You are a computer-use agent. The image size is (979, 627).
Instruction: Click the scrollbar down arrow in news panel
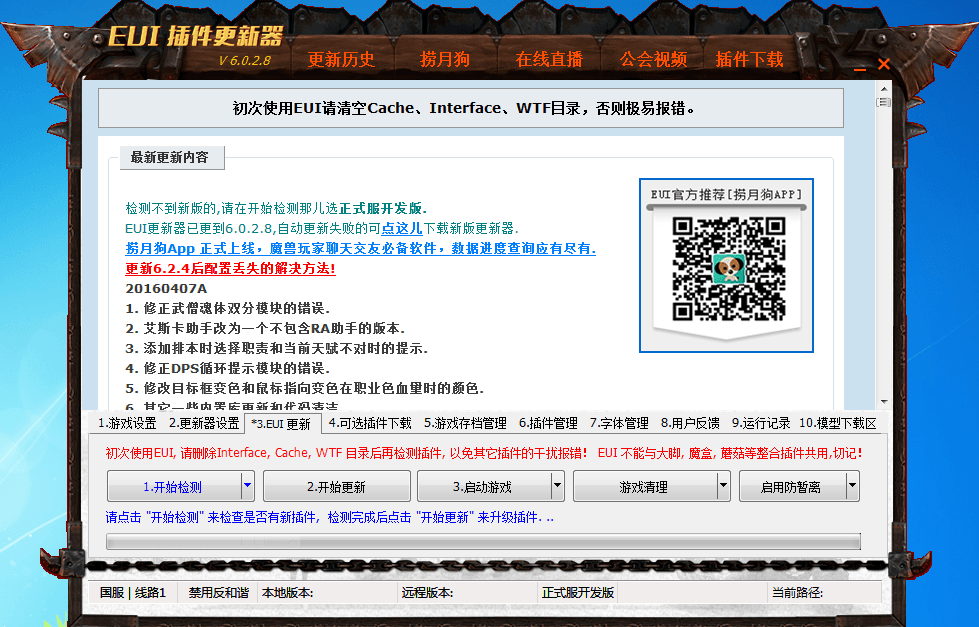pos(883,400)
